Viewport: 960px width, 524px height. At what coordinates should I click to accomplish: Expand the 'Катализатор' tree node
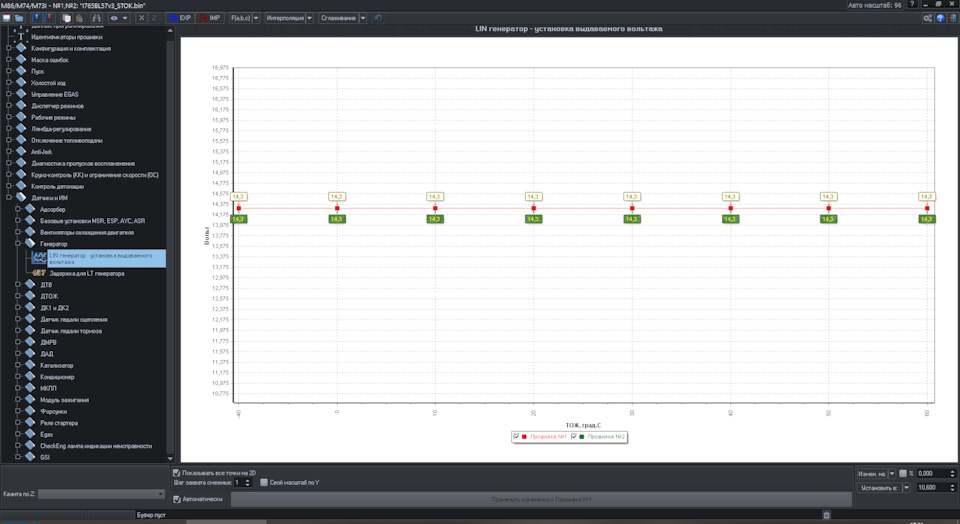point(19,365)
